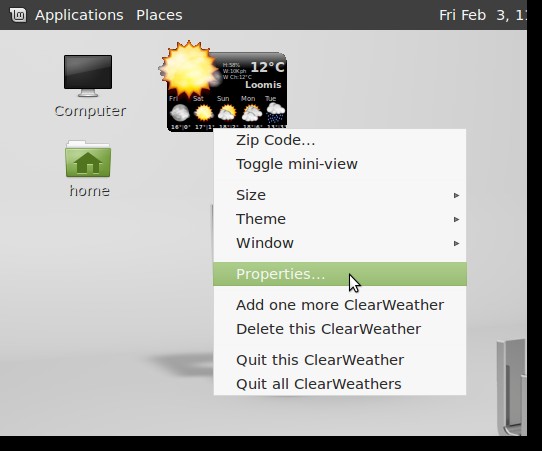Choose Delete this ClearWeather
542x451 pixels.
tap(340, 329)
